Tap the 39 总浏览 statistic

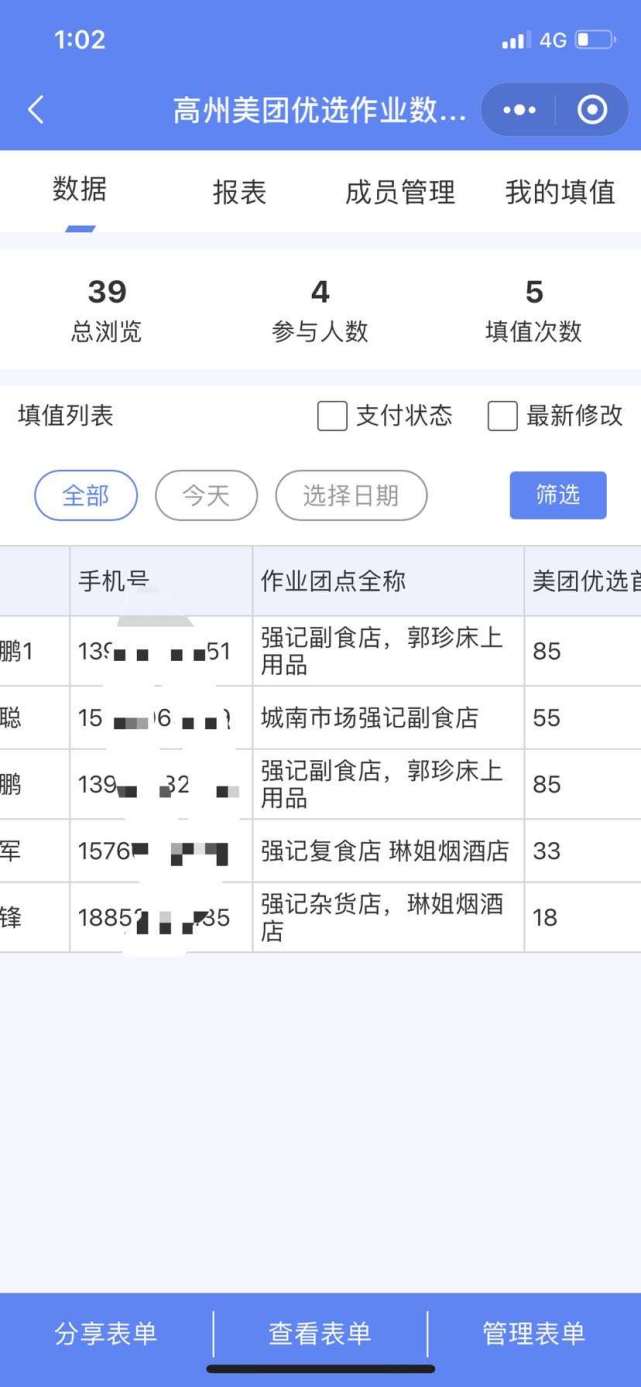click(x=106, y=311)
